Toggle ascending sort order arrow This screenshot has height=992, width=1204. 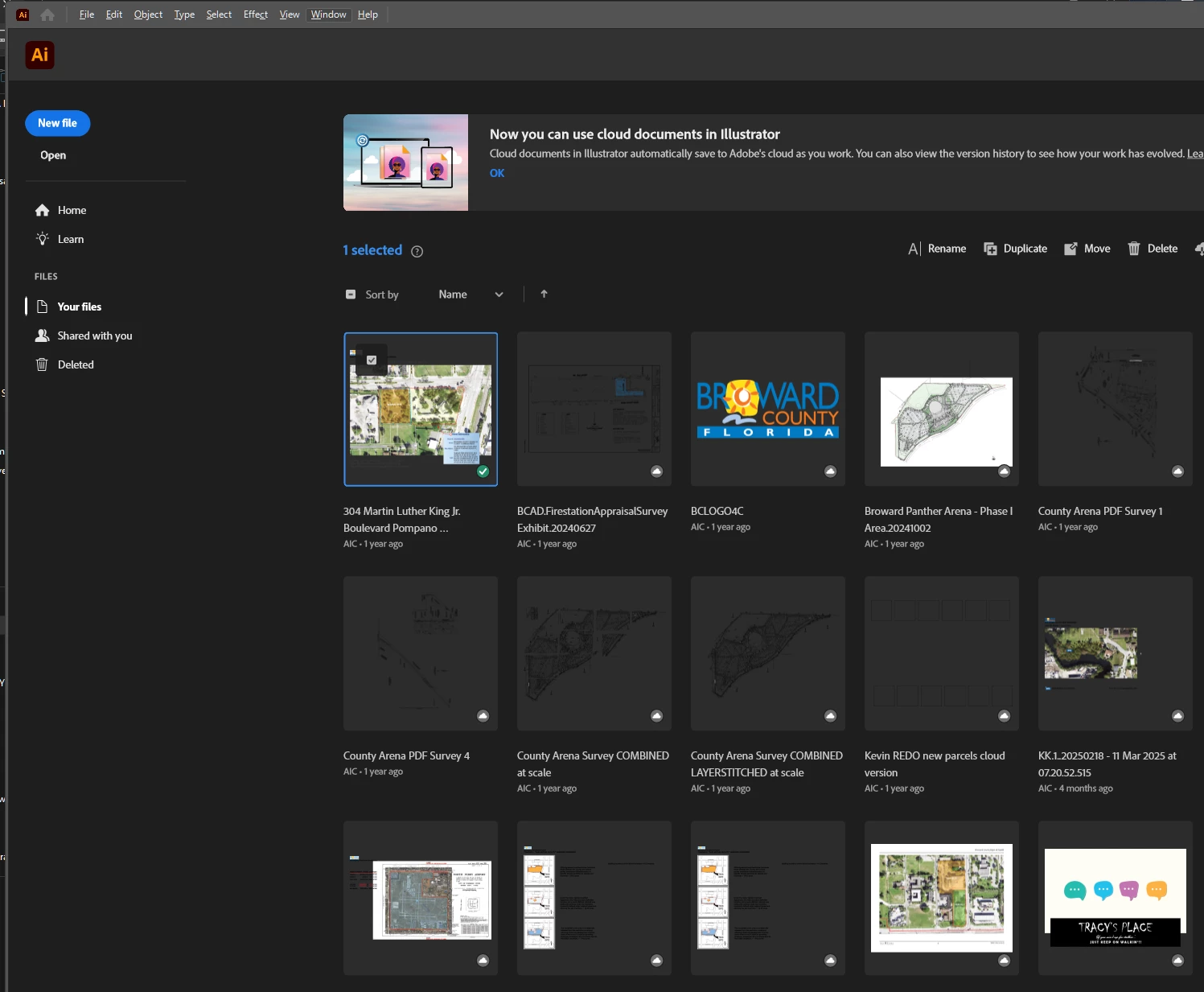(x=544, y=294)
